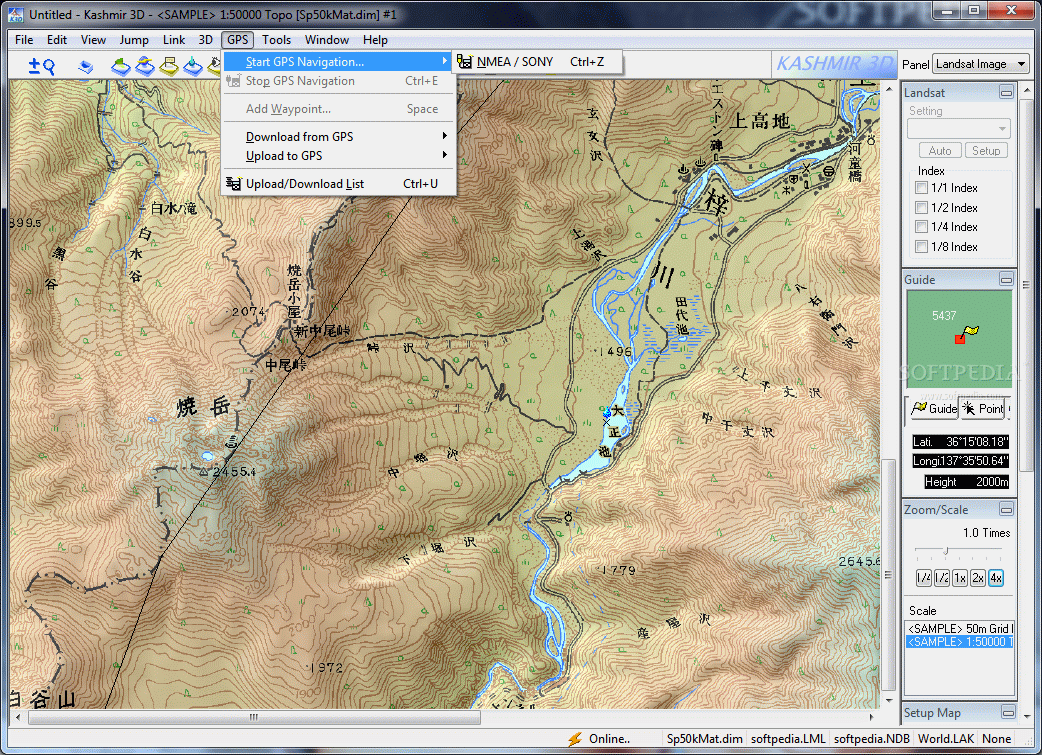Viewport: 1042px width, 755px height.
Task: Click the zoom in/out magnifier toolbar icon
Action: click(x=41, y=66)
